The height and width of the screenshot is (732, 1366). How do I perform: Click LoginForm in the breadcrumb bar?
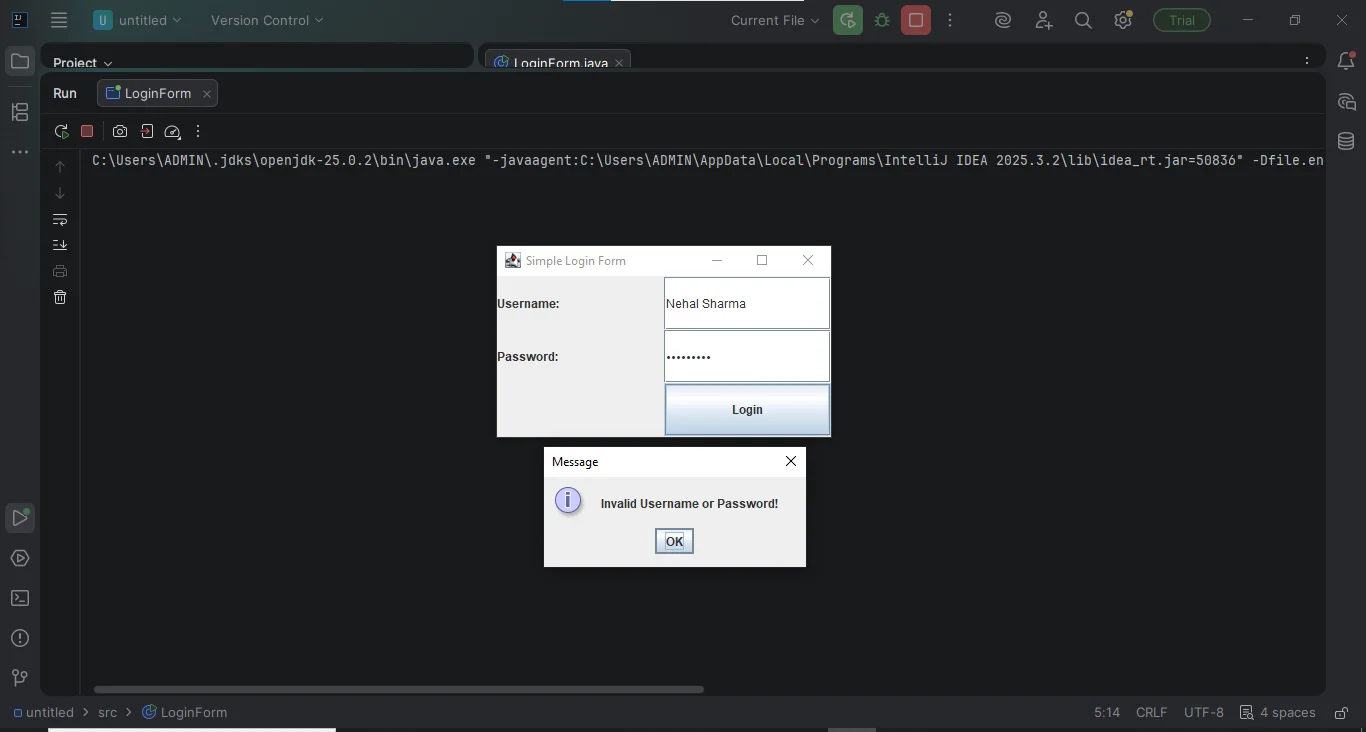click(x=185, y=713)
